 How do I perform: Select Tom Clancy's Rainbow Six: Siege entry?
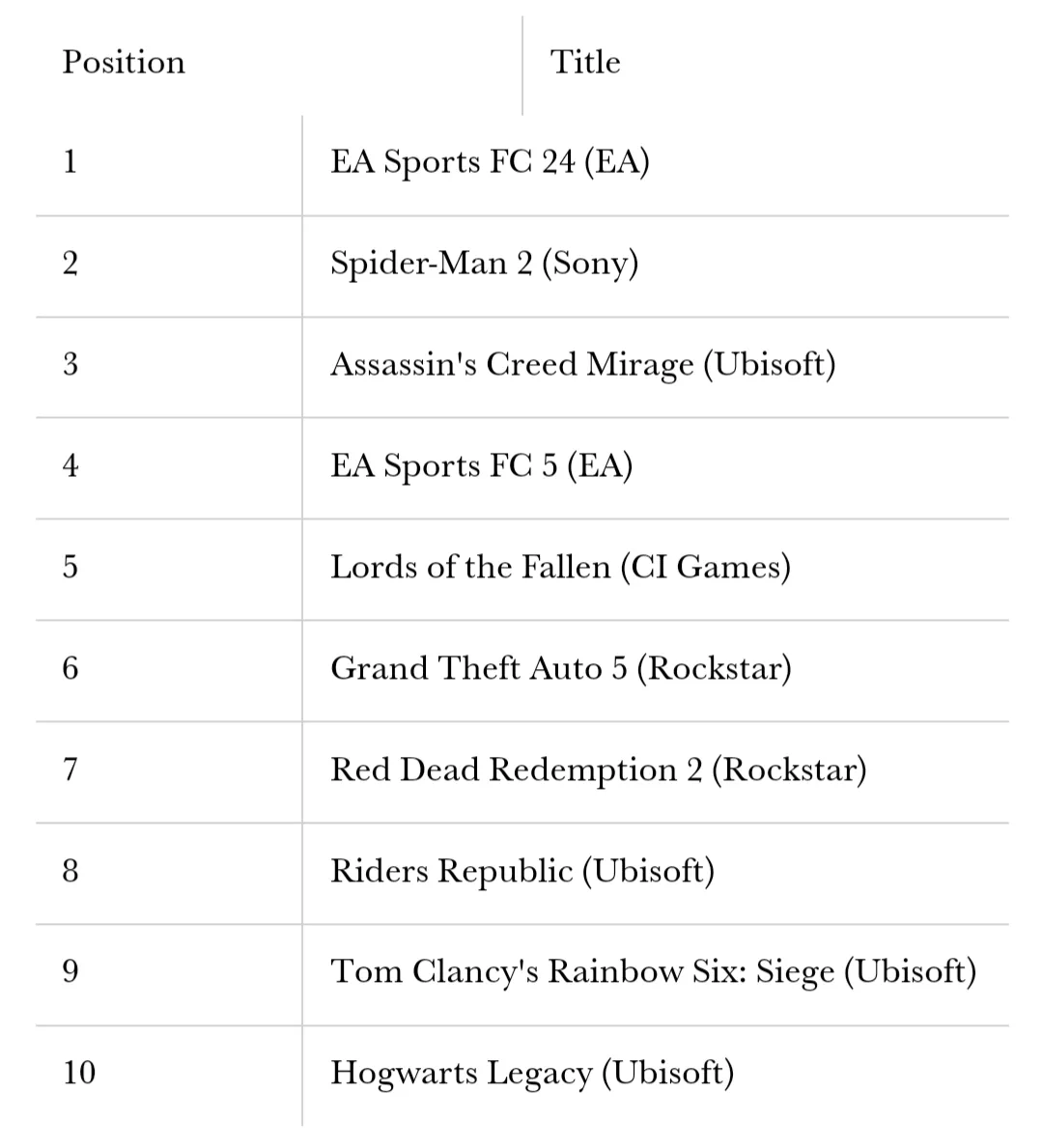[x=654, y=971]
